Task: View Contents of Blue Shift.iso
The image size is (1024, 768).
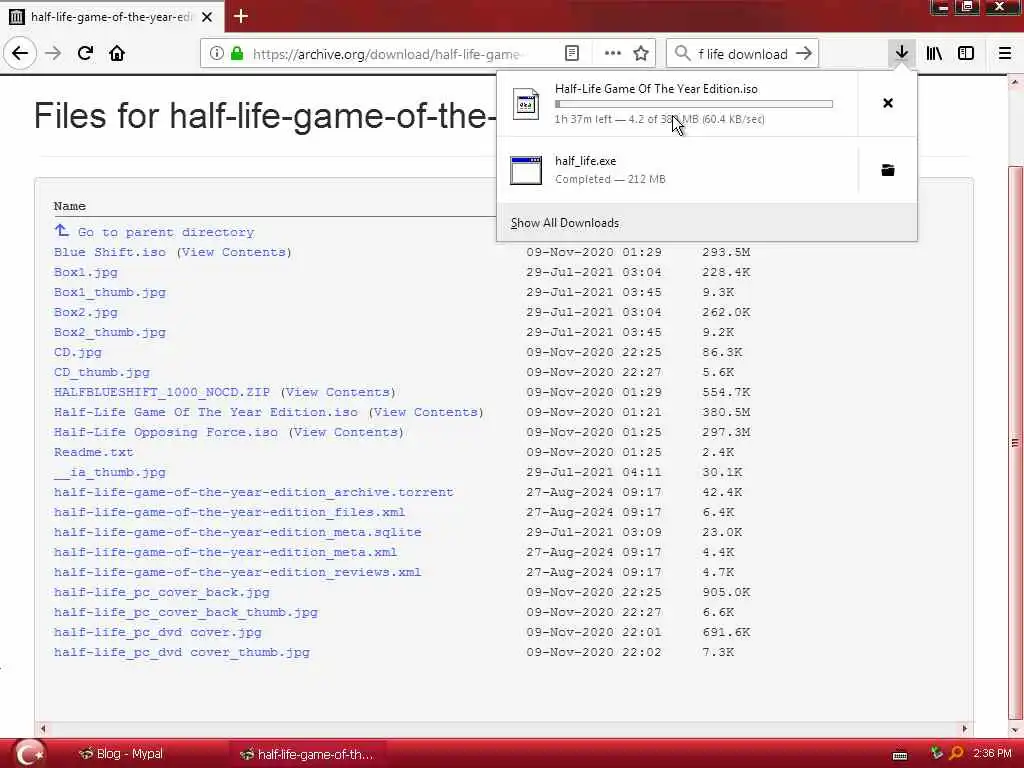Action: 234,252
